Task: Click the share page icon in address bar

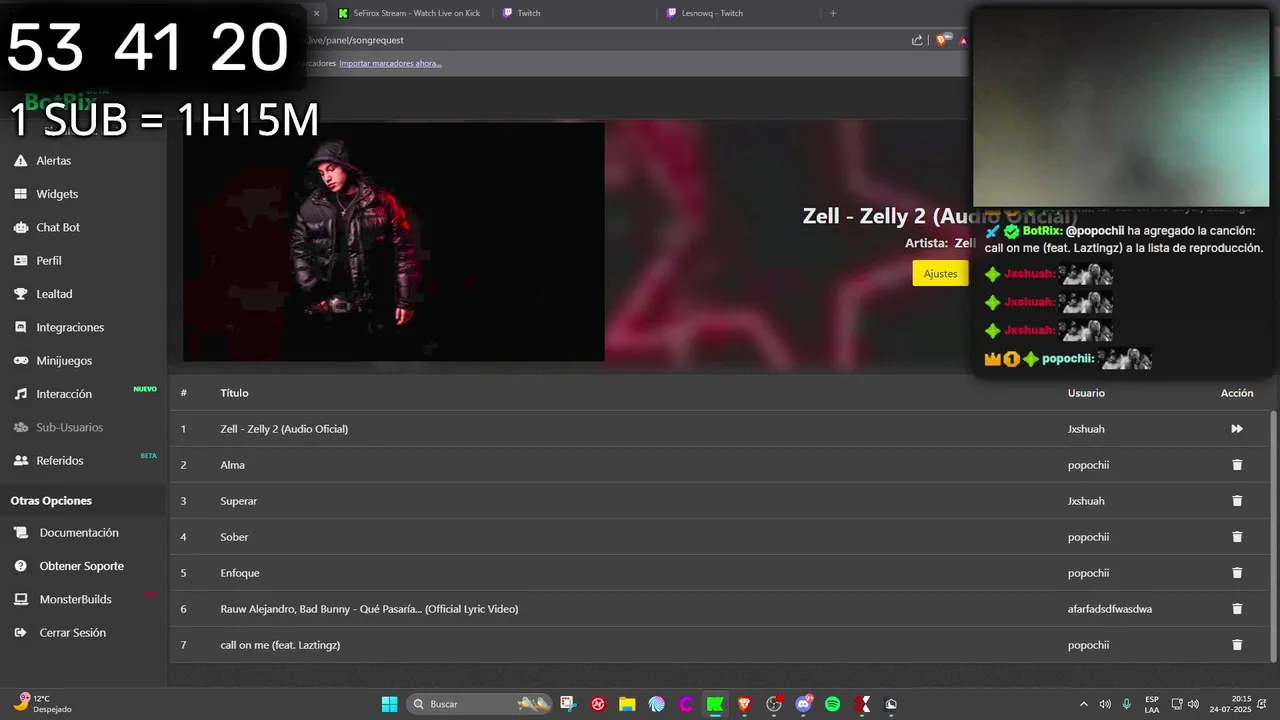Action: [917, 40]
